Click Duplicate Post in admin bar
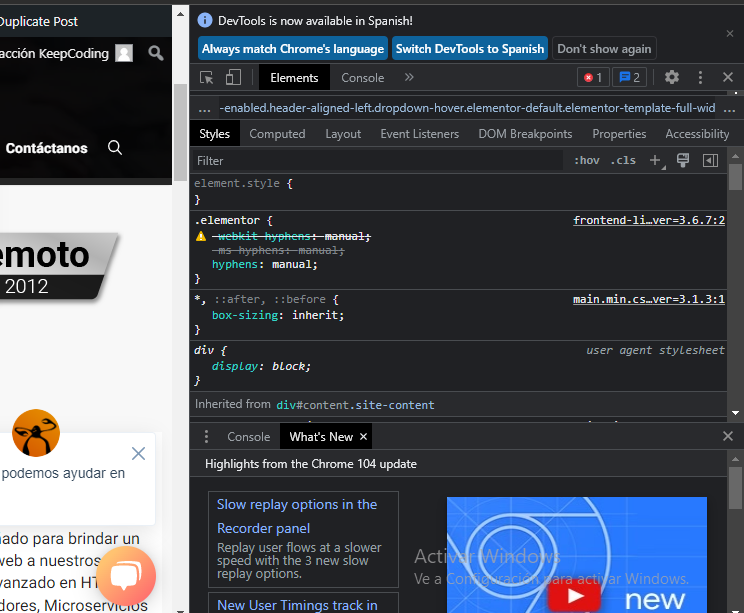 pyautogui.click(x=38, y=21)
